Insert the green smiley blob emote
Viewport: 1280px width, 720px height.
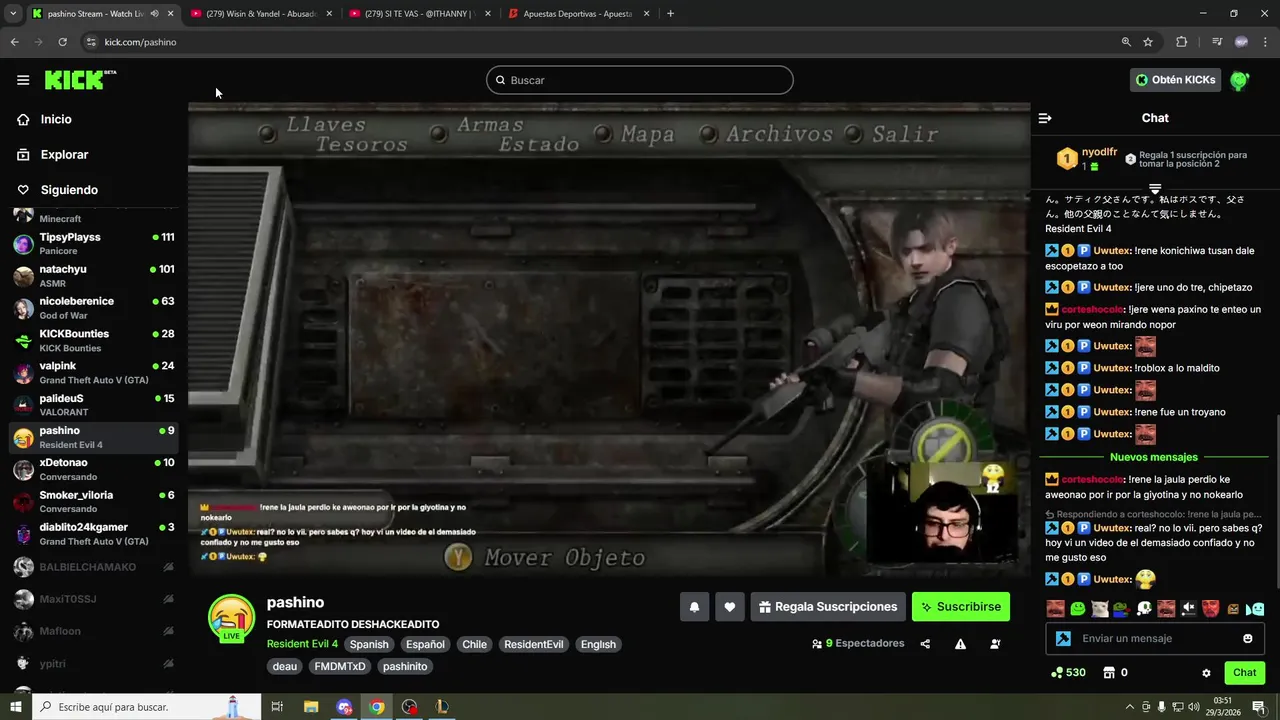1078,608
